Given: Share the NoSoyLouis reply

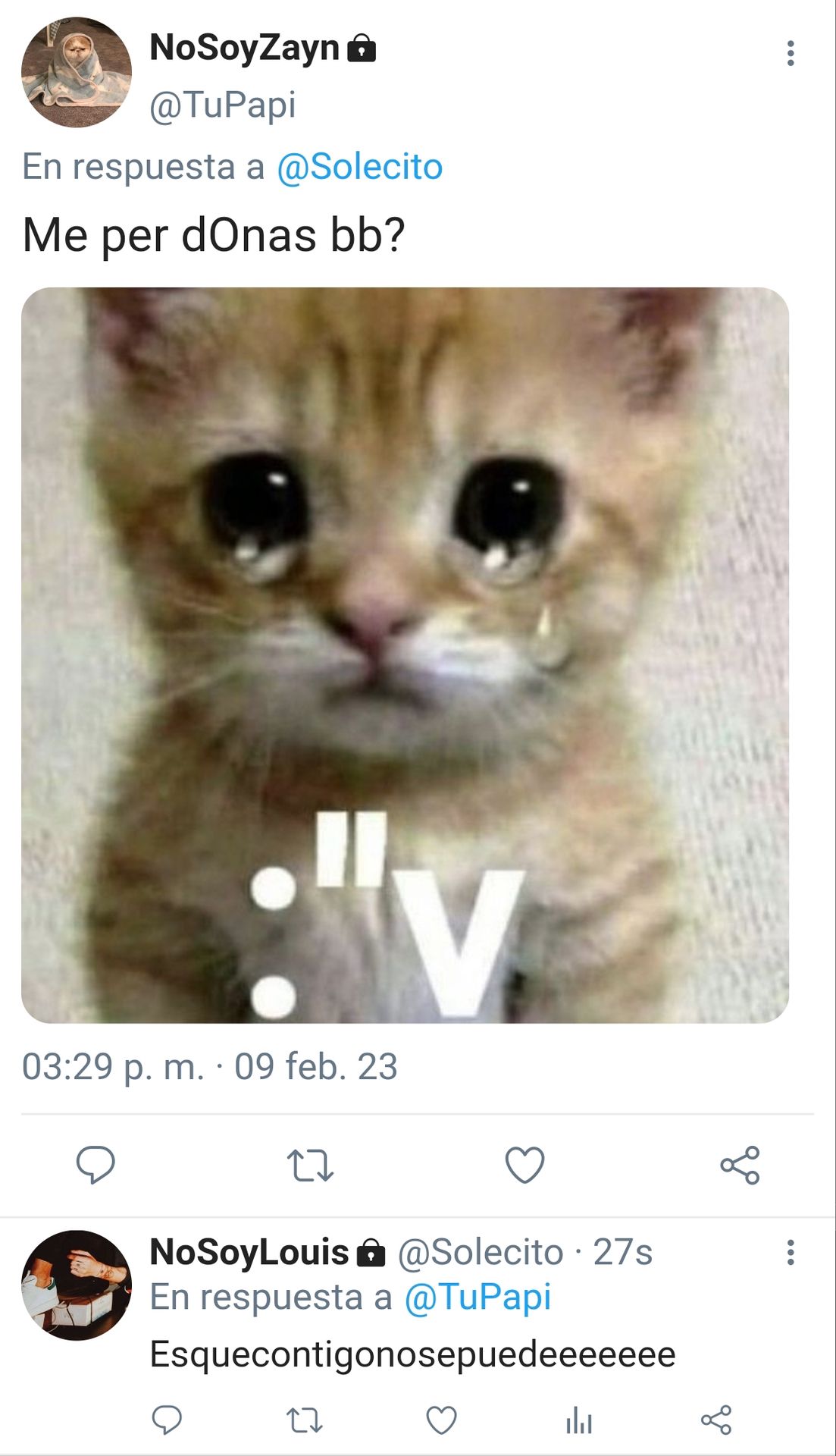Looking at the screenshot, I should 716,1420.
